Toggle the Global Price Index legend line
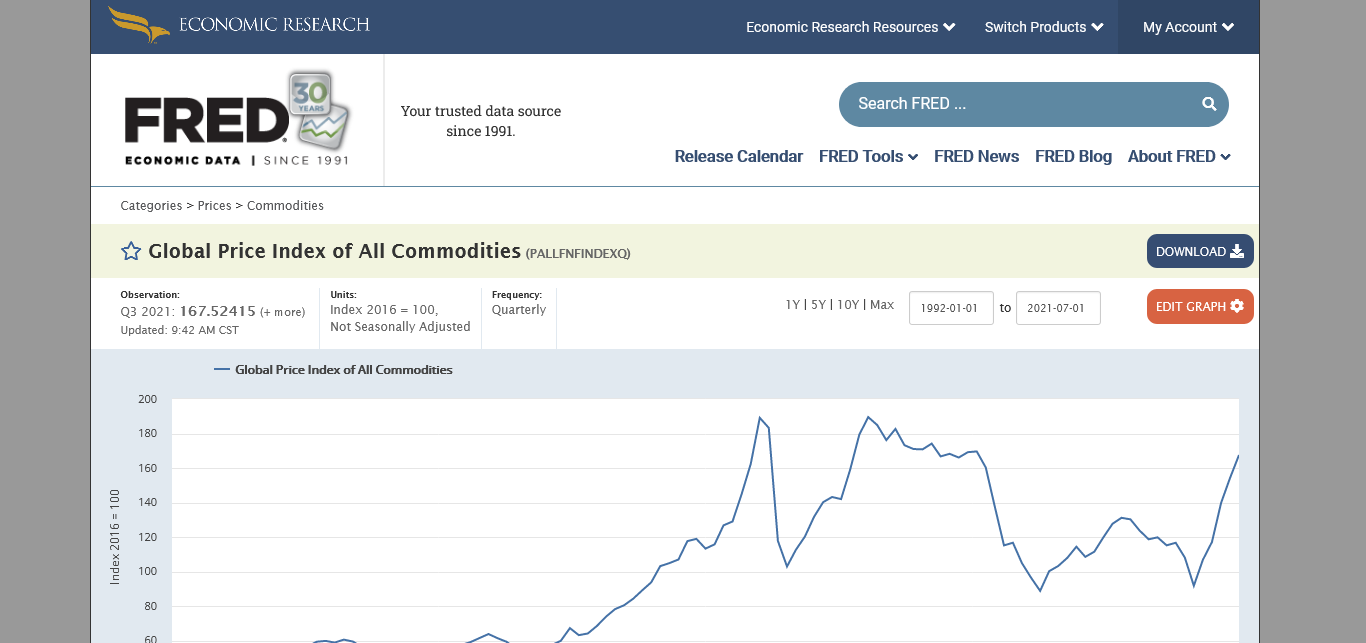The image size is (1366, 643). coord(333,370)
